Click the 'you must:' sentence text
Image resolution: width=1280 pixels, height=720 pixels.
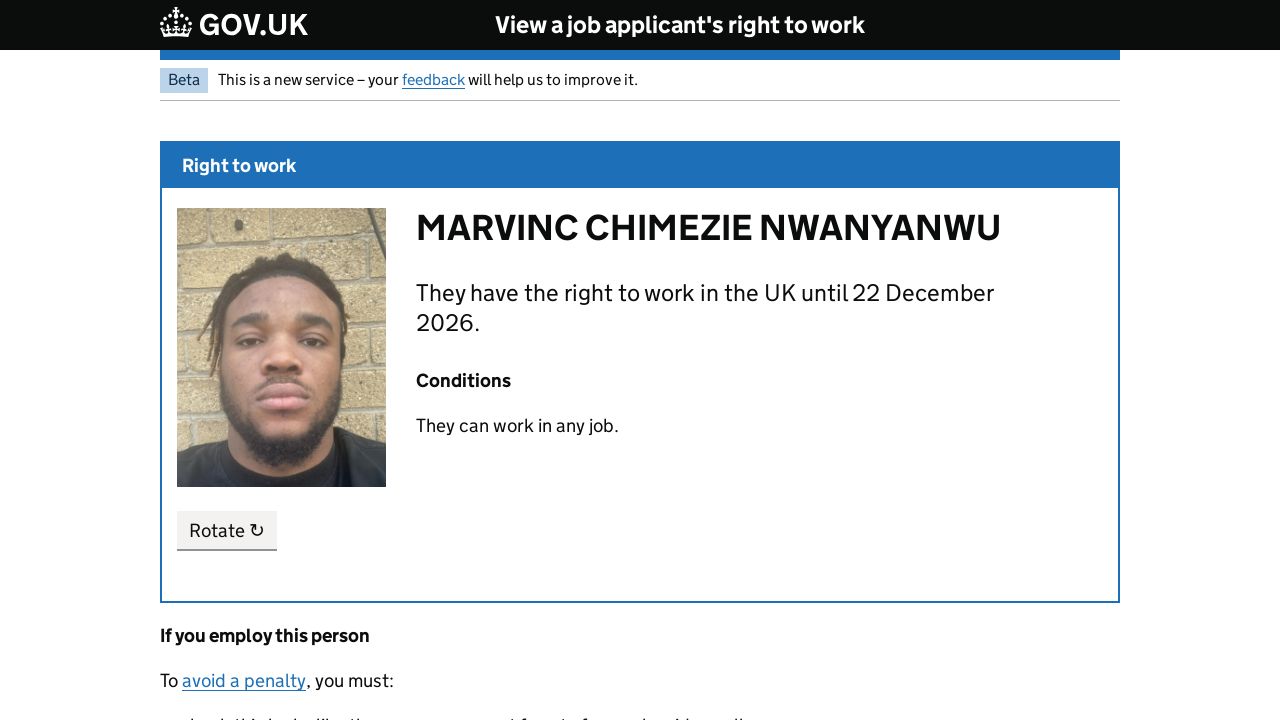[354, 681]
